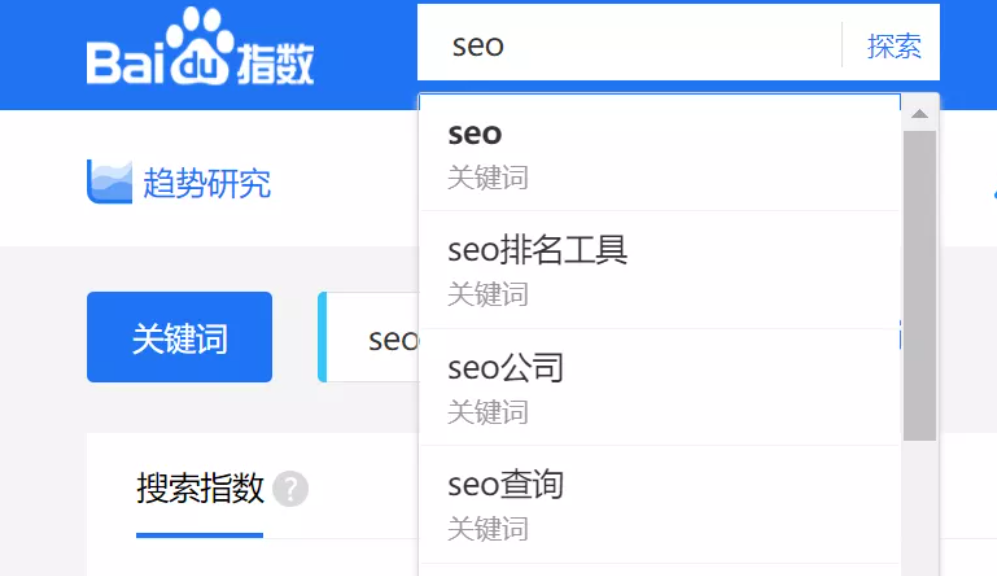Click 关键词 label under seo公司 suggestion
The image size is (997, 576).
[x=487, y=411]
